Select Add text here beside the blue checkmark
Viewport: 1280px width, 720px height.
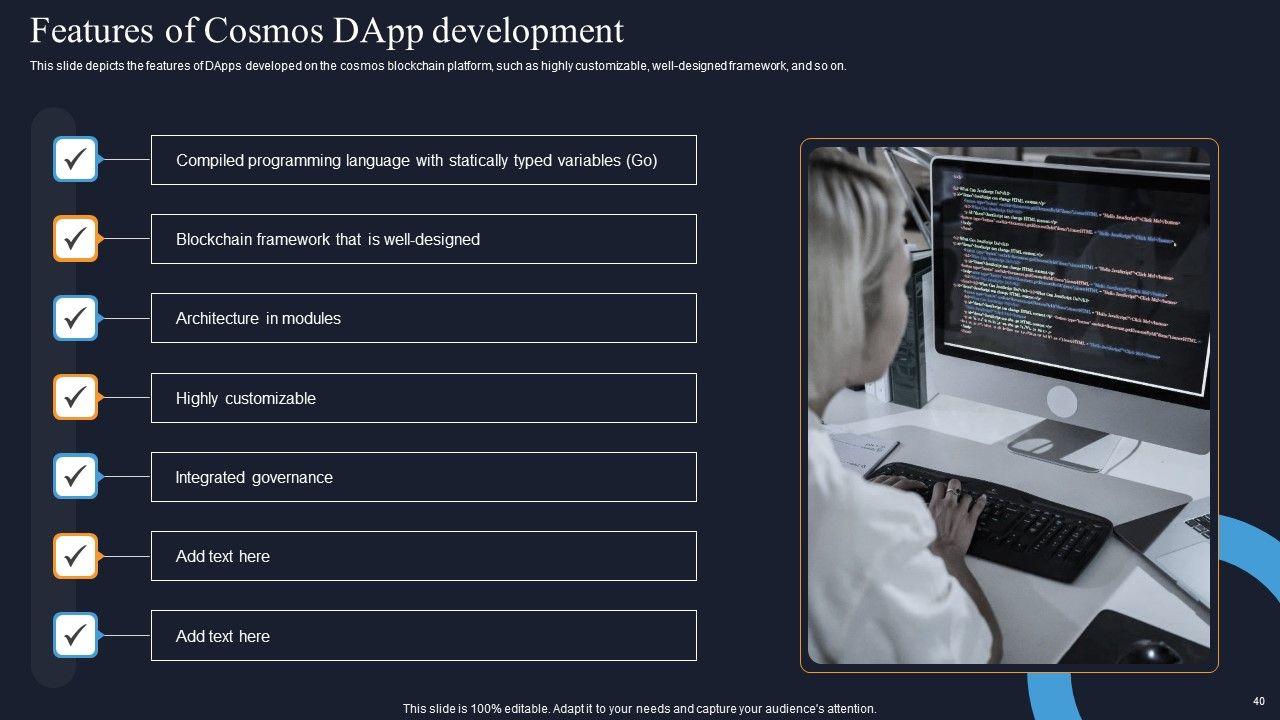pos(424,636)
